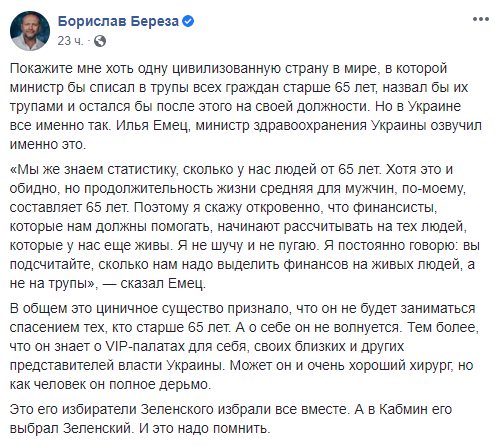Open the three-dot post options menu
The height and width of the screenshot is (446, 497).
(x=480, y=19)
